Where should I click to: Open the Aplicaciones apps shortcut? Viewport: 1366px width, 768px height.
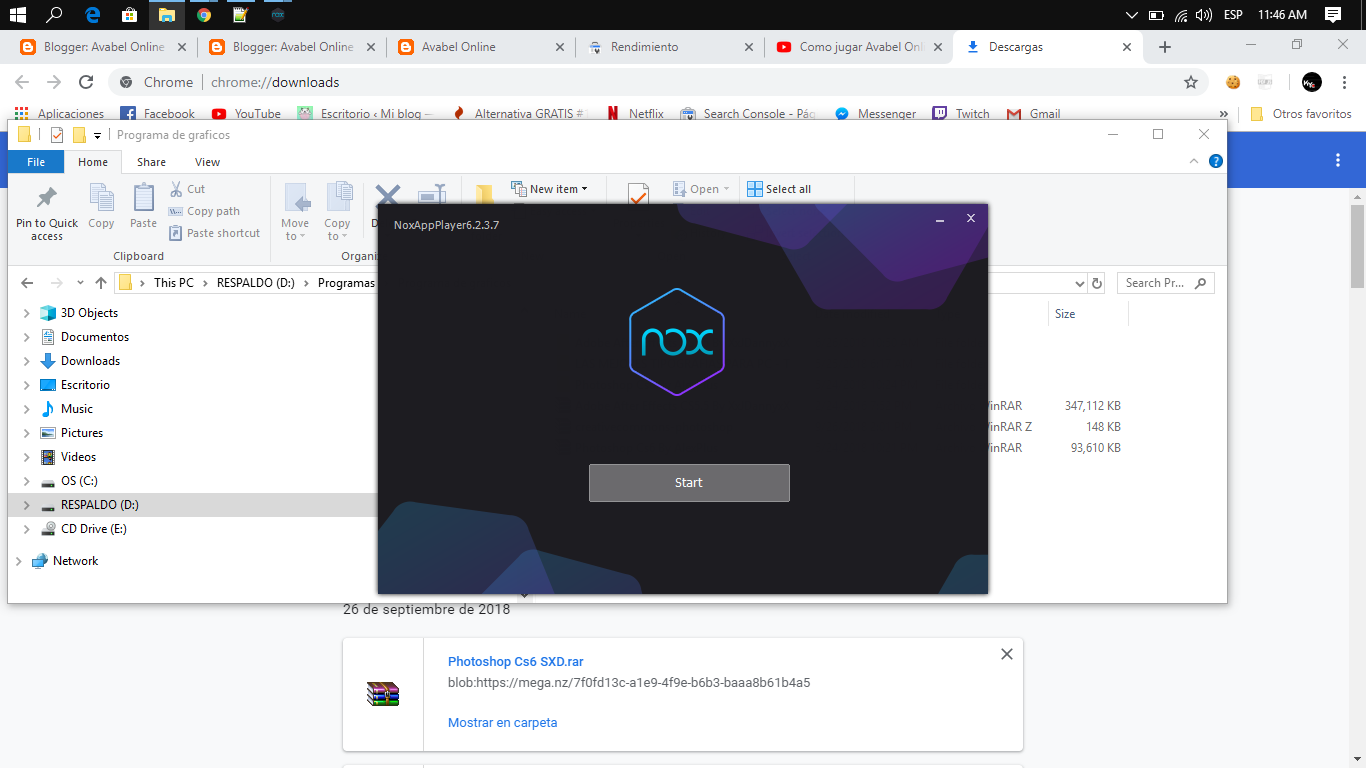click(x=60, y=114)
